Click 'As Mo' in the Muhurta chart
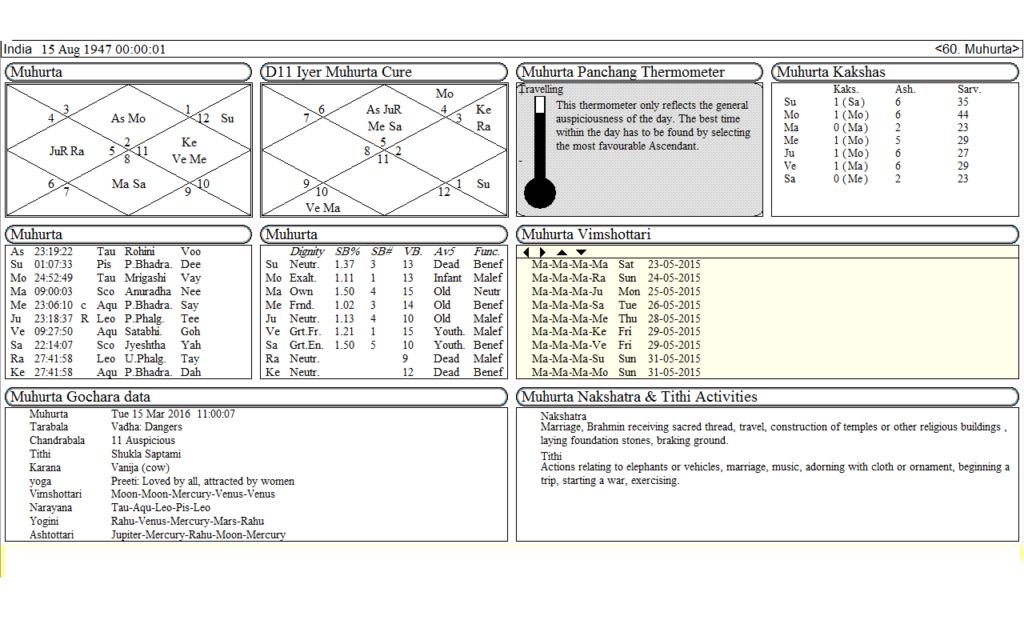Screen dimensions: 1024x640 coord(128,119)
